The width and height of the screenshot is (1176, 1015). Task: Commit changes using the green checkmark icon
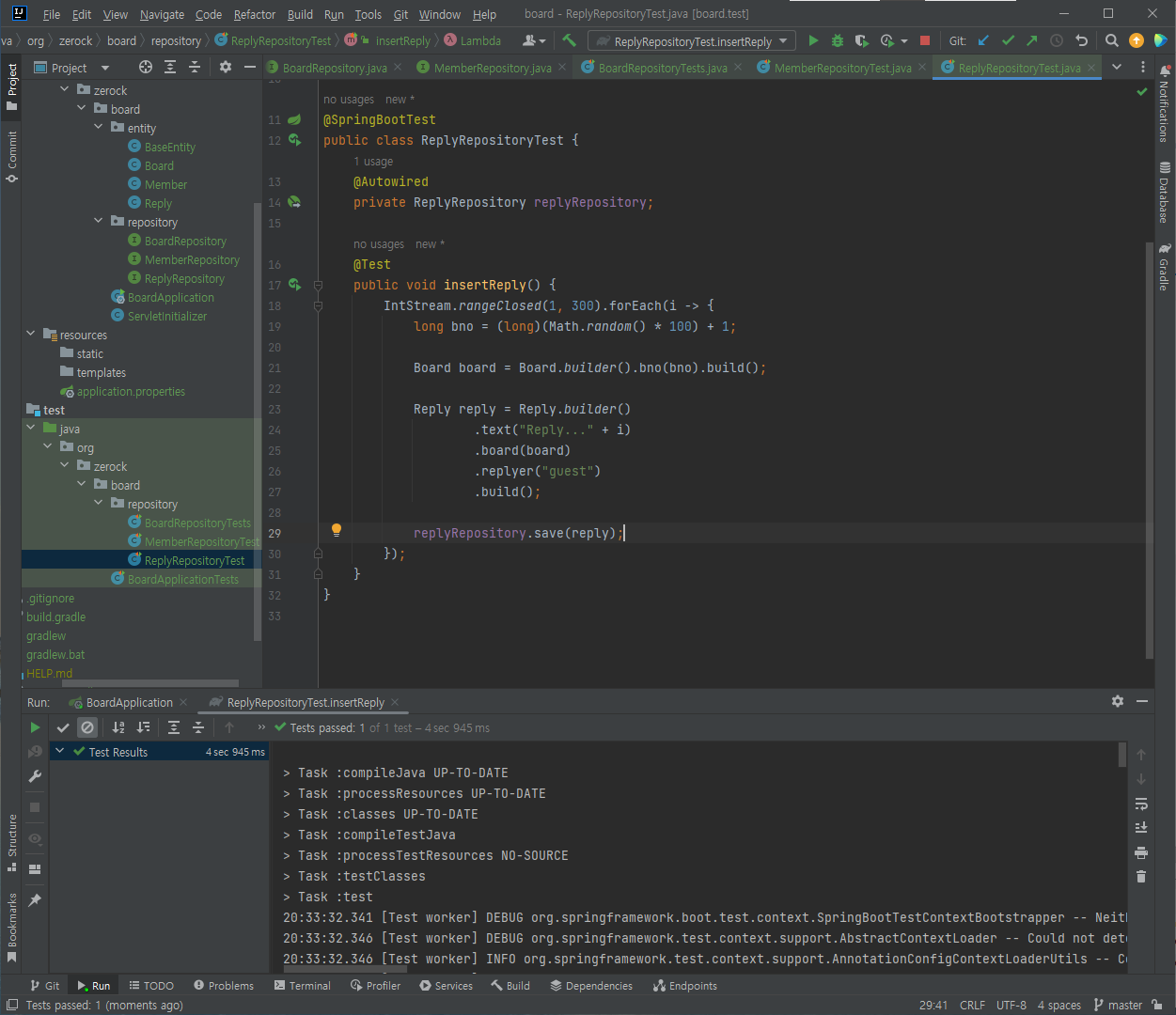point(1008,40)
